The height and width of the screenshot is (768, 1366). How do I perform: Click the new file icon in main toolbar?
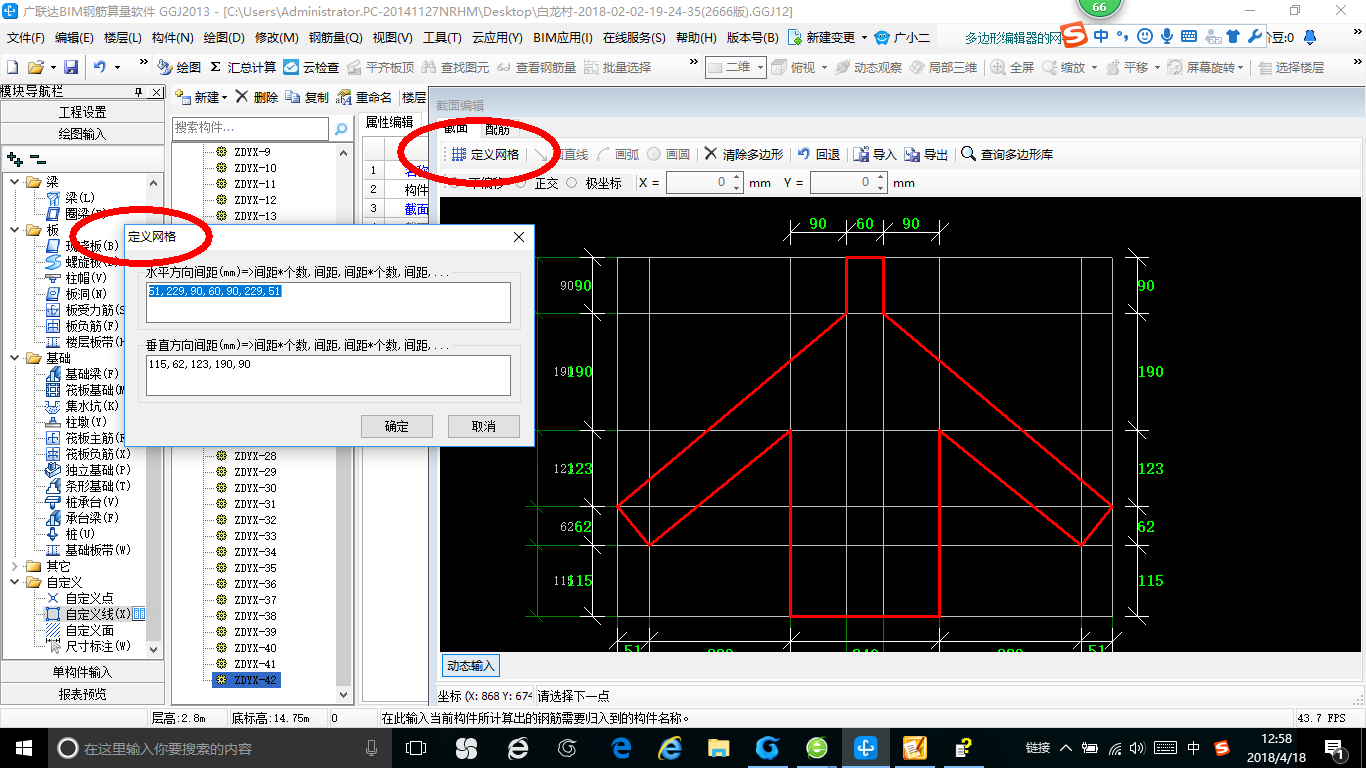pyautogui.click(x=12, y=67)
